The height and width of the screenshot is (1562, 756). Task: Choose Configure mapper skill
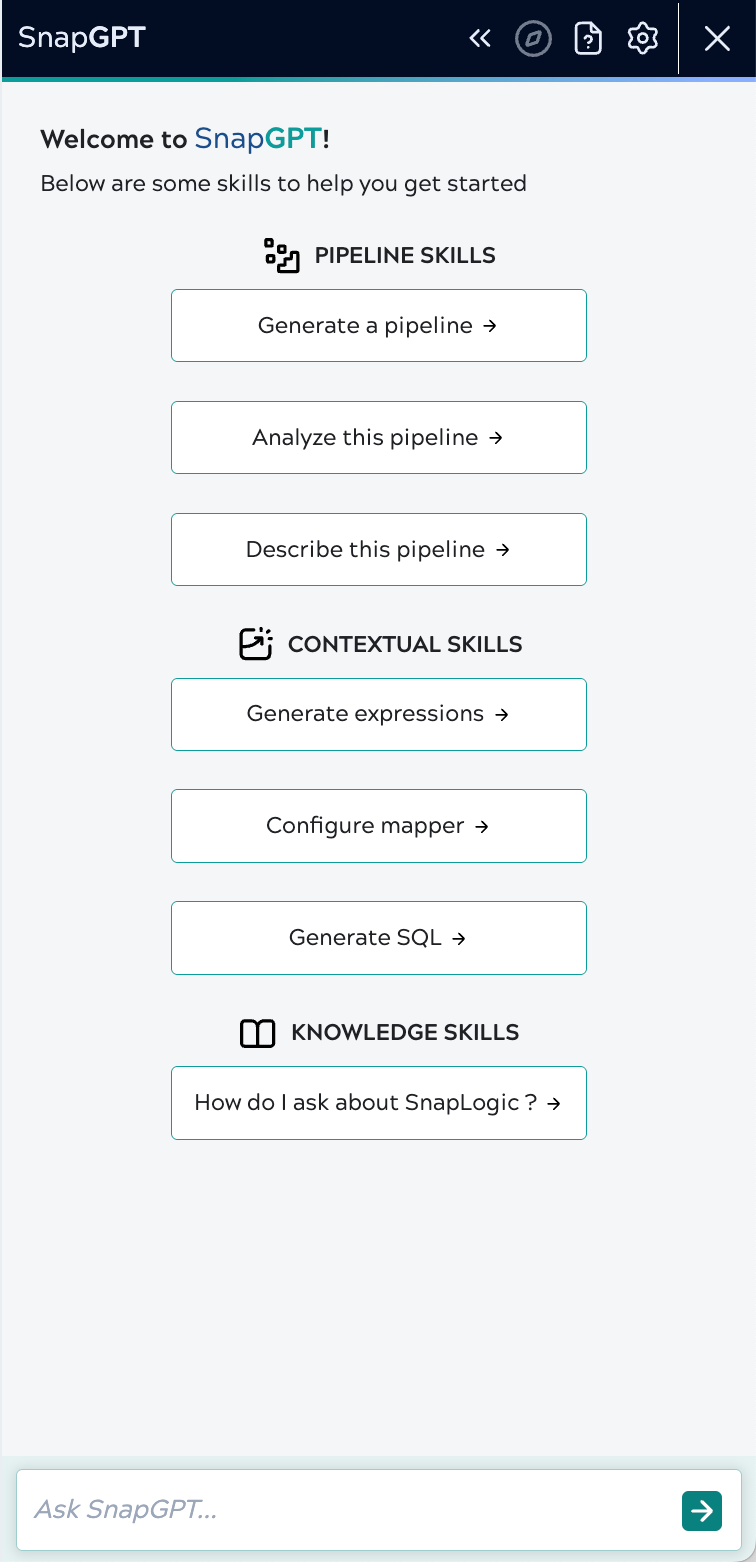(379, 826)
